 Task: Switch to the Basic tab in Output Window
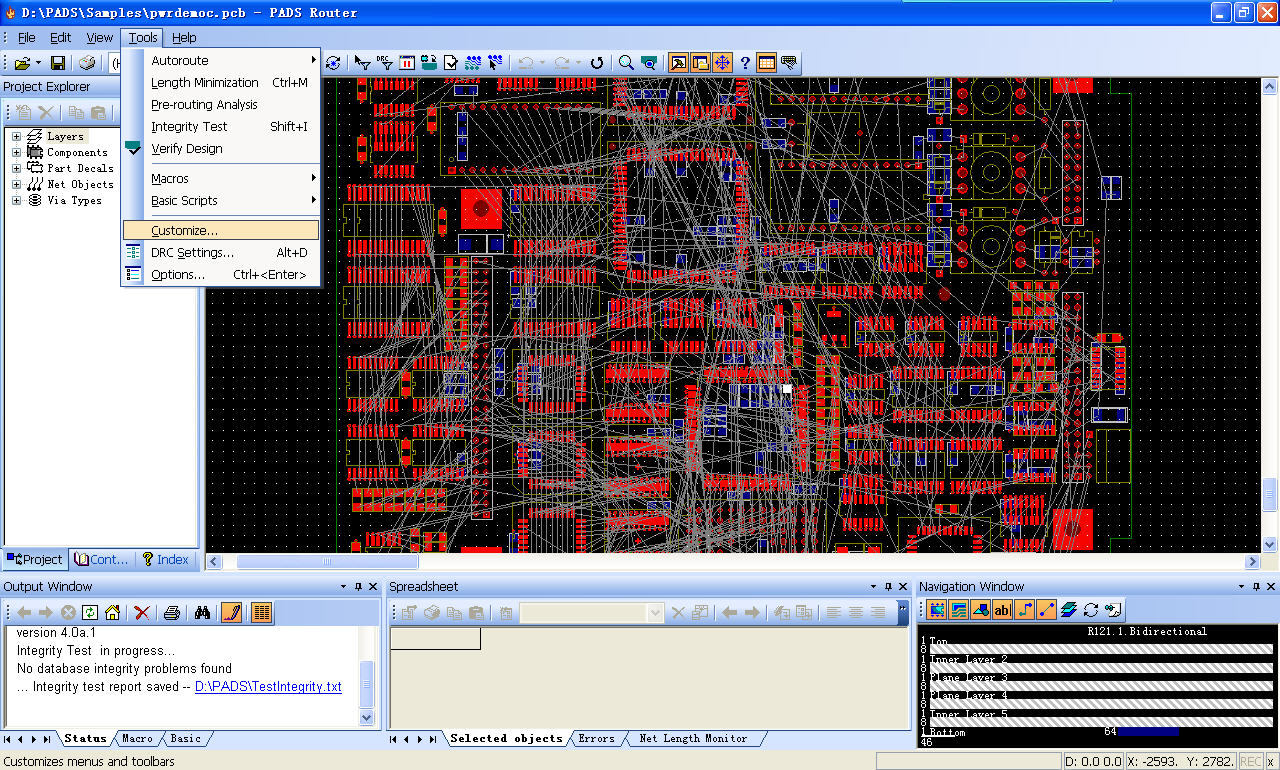point(185,739)
